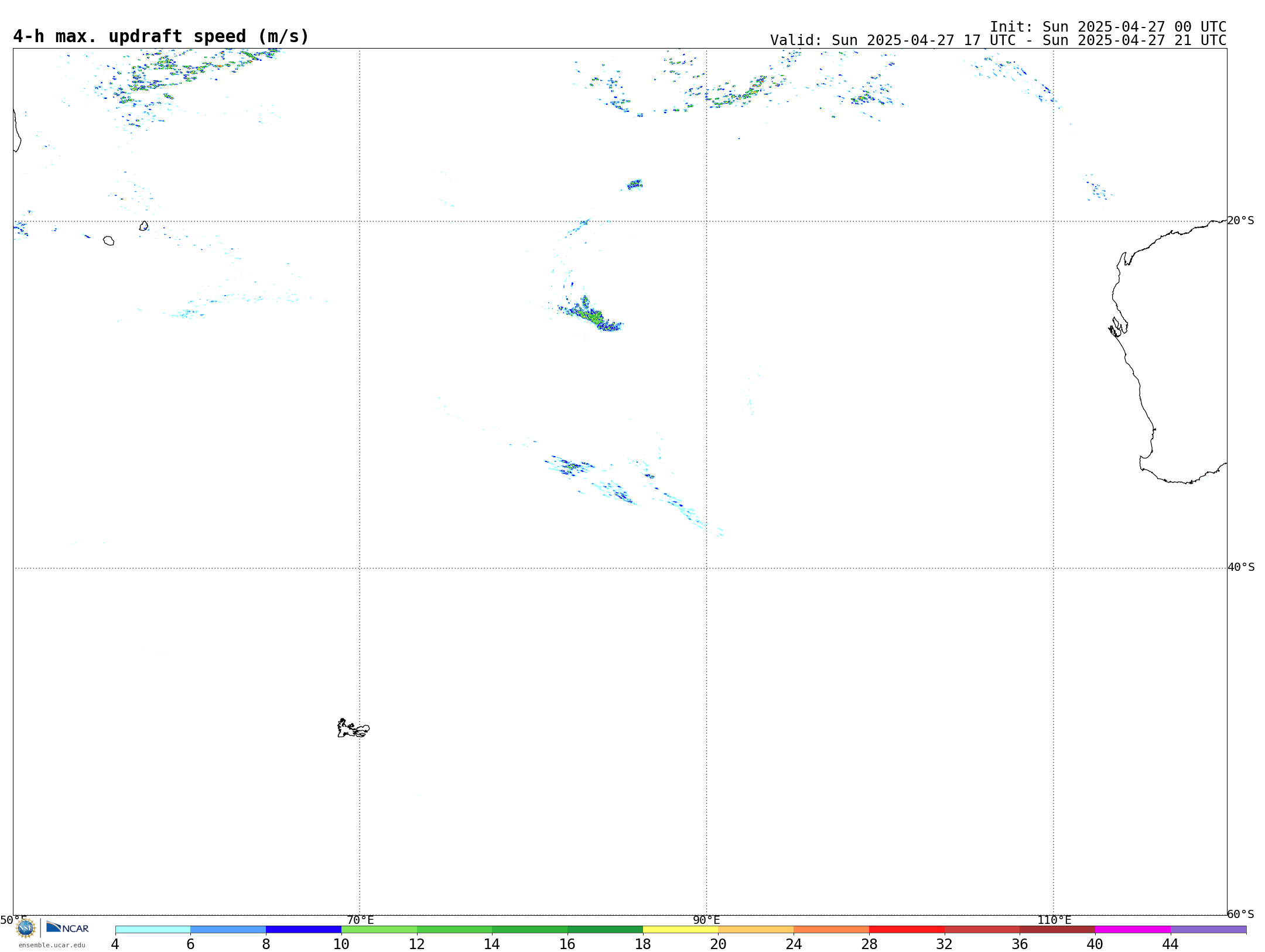Click the 70°E longitude label
The width and height of the screenshot is (1265, 952).
click(x=360, y=920)
